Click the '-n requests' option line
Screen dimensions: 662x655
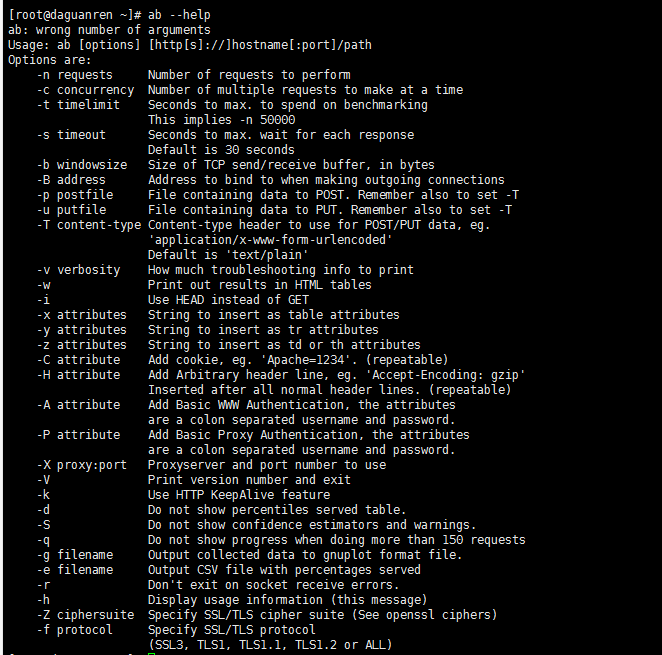193,75
